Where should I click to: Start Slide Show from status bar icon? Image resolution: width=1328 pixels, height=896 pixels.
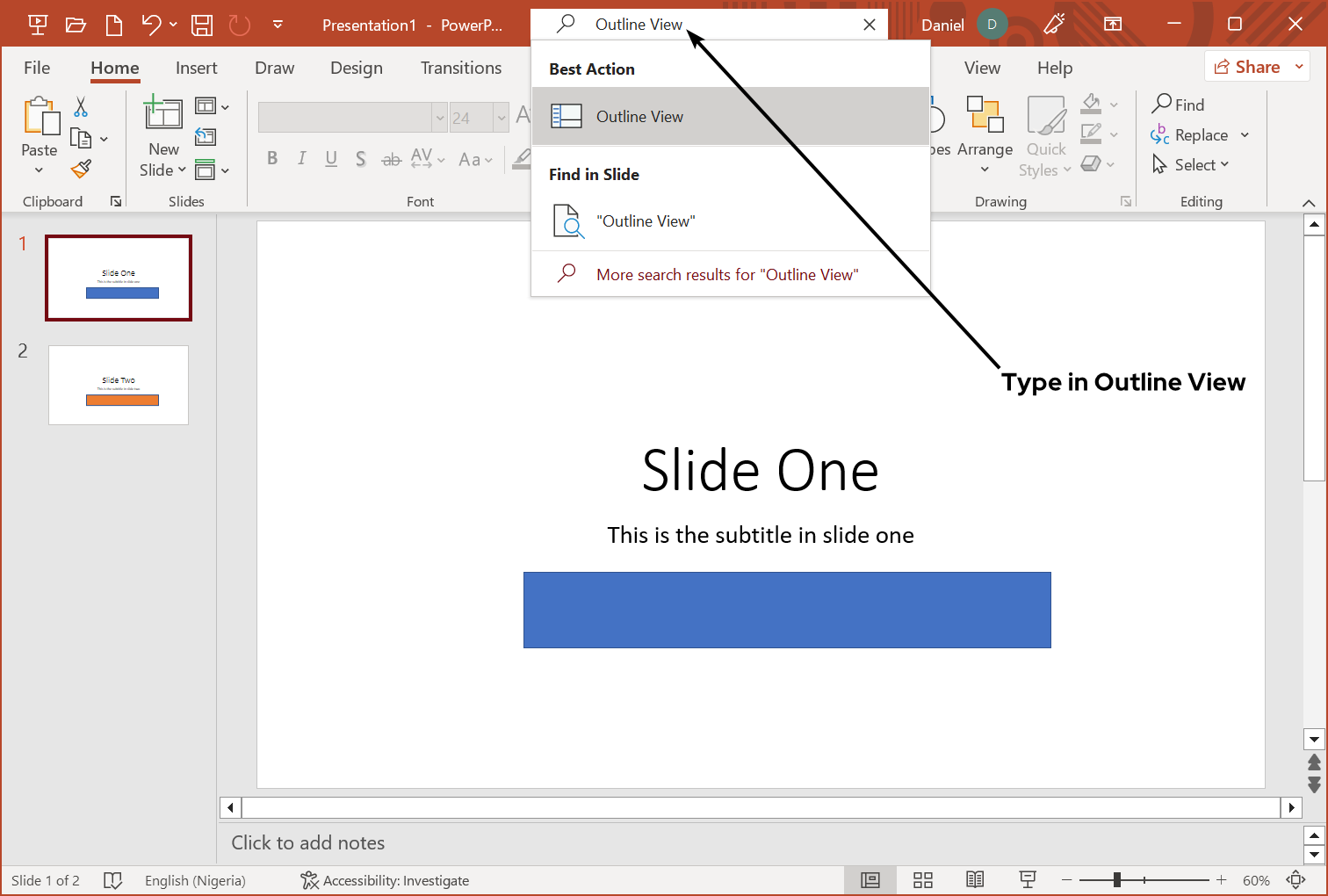click(1027, 880)
